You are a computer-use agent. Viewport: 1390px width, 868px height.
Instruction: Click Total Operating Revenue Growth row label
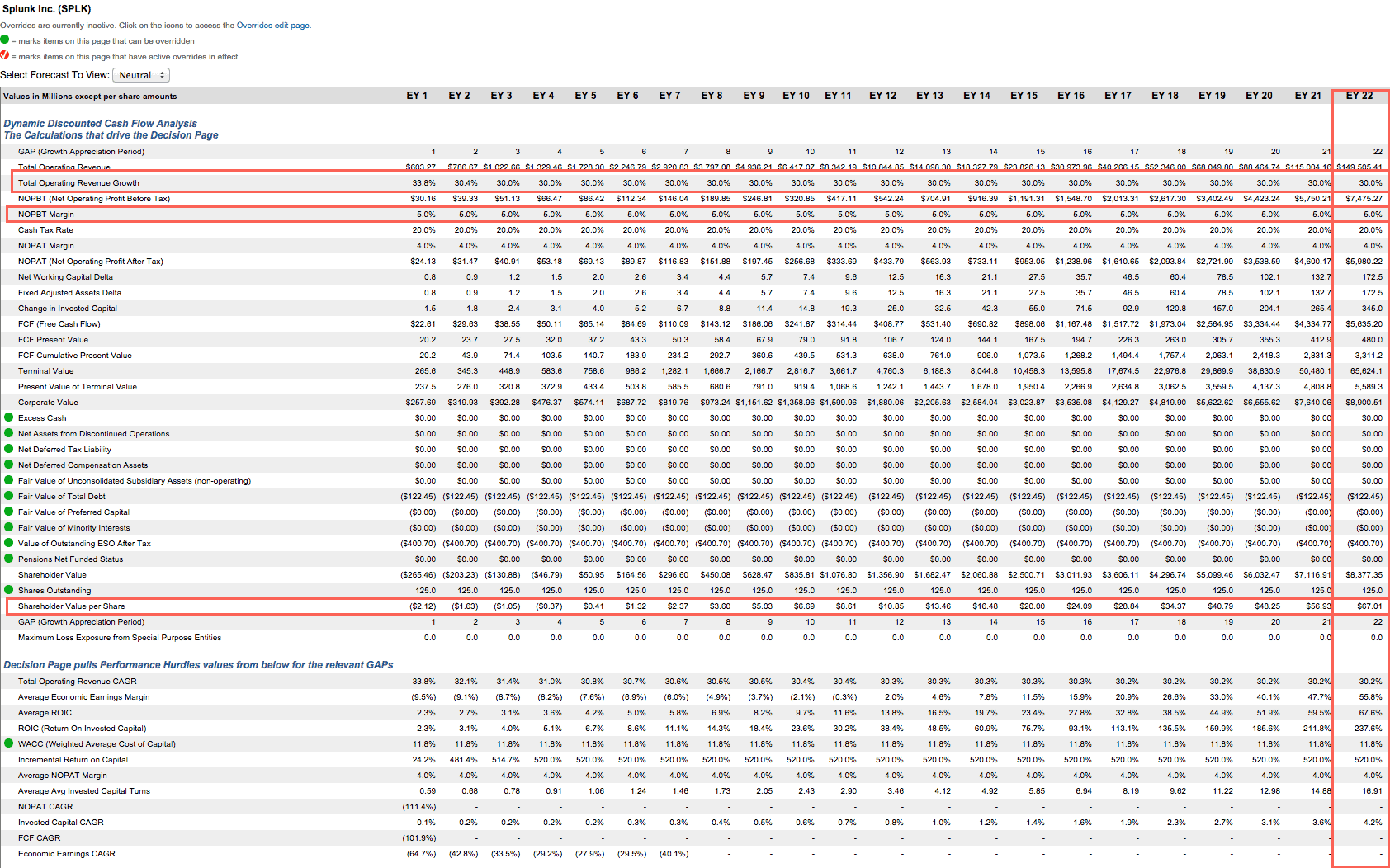(78, 183)
